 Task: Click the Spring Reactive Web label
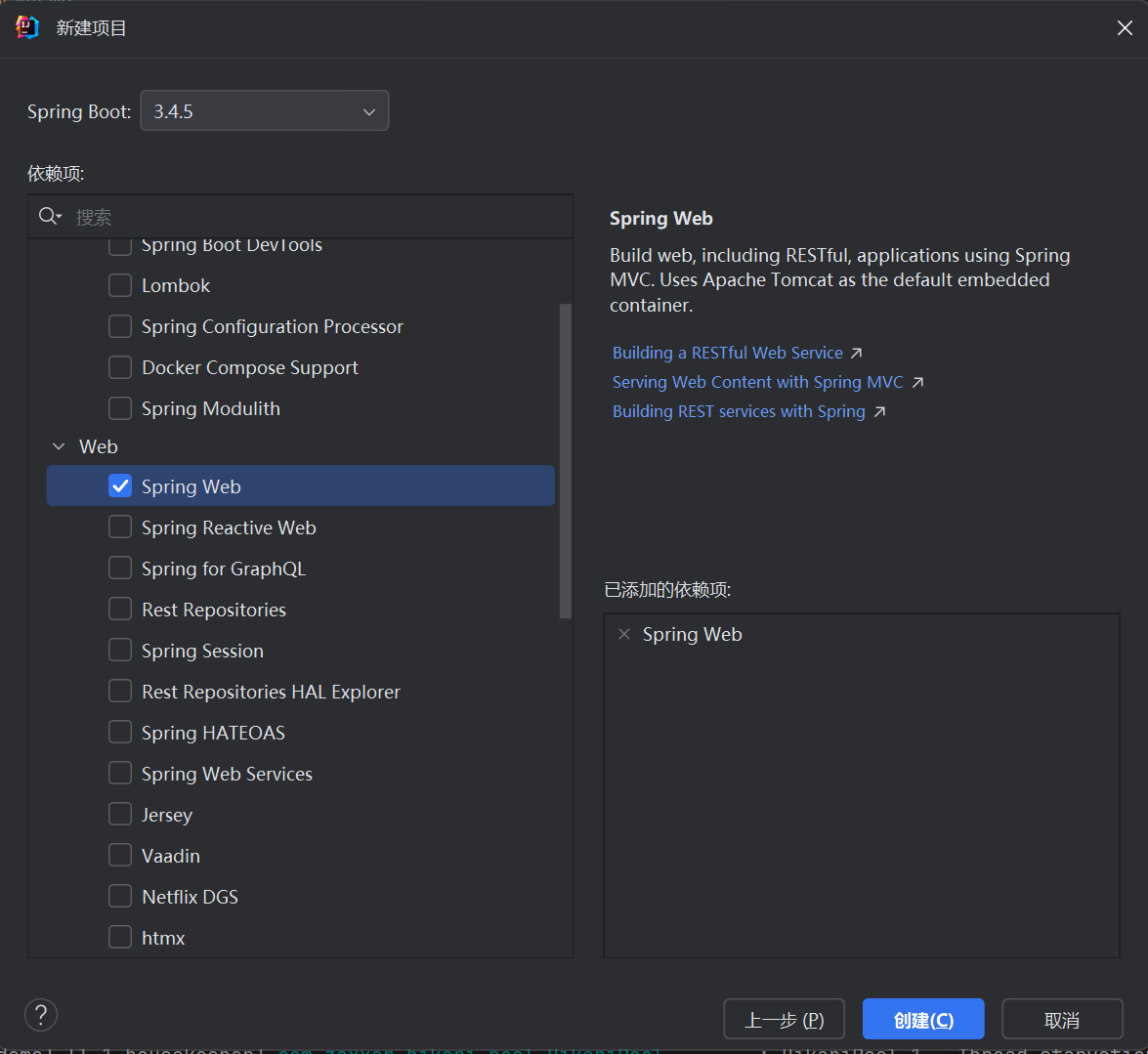point(229,527)
